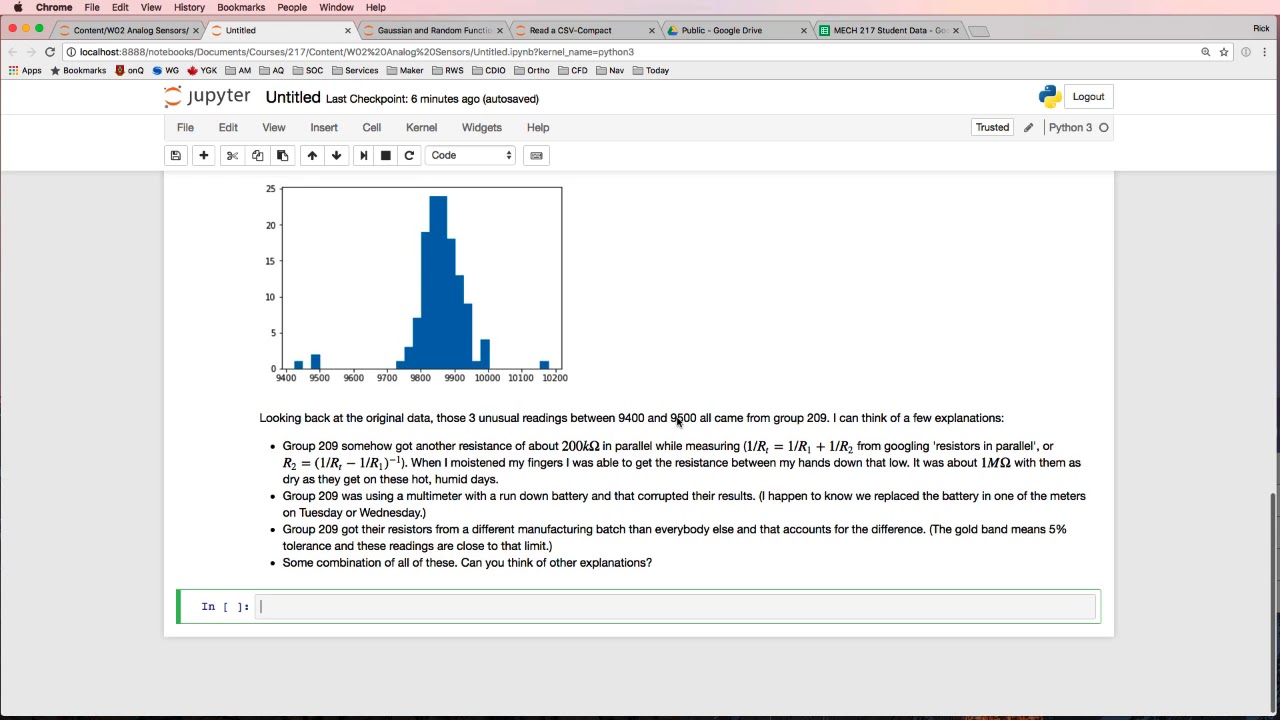
Task: Open the AM bookmarks folder
Action: pyautogui.click(x=238, y=70)
